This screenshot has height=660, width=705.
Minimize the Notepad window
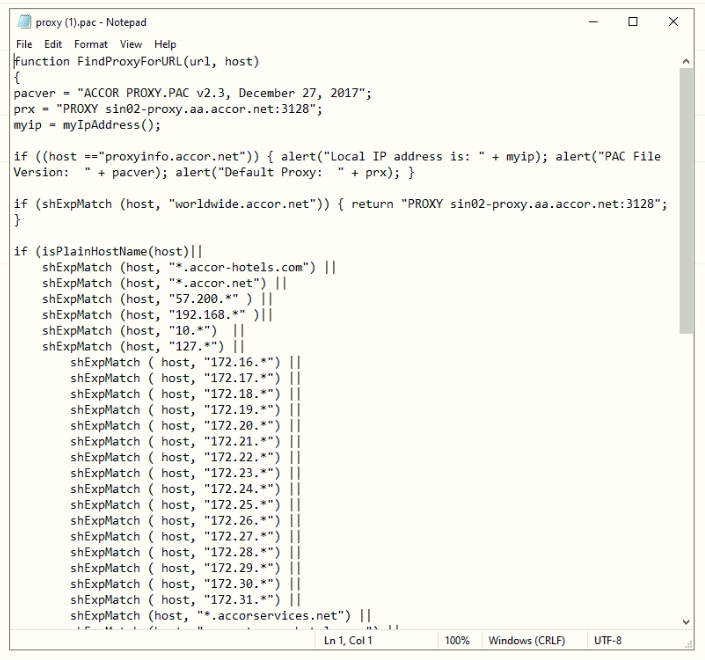pos(593,22)
